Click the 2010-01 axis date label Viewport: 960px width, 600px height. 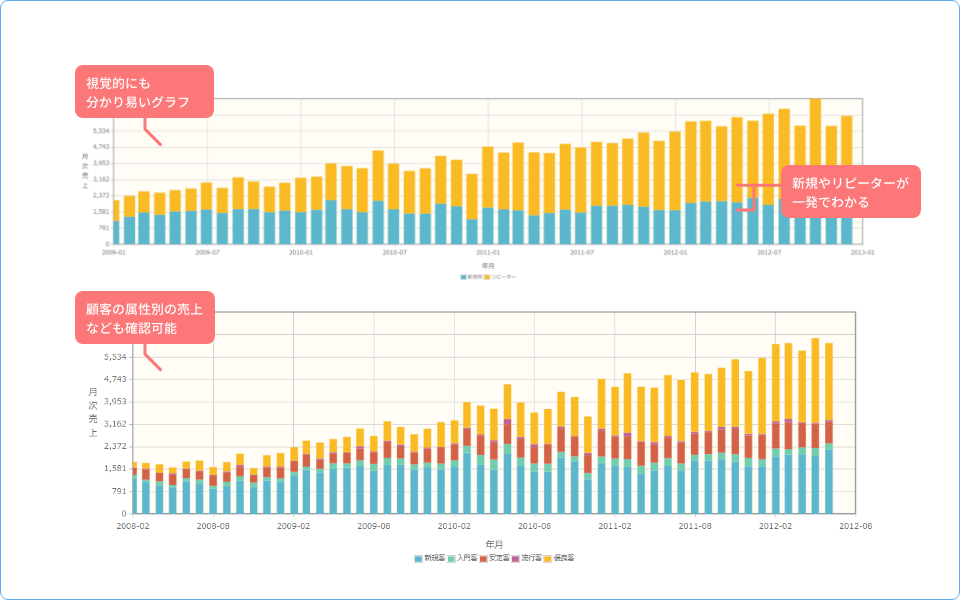(x=301, y=252)
